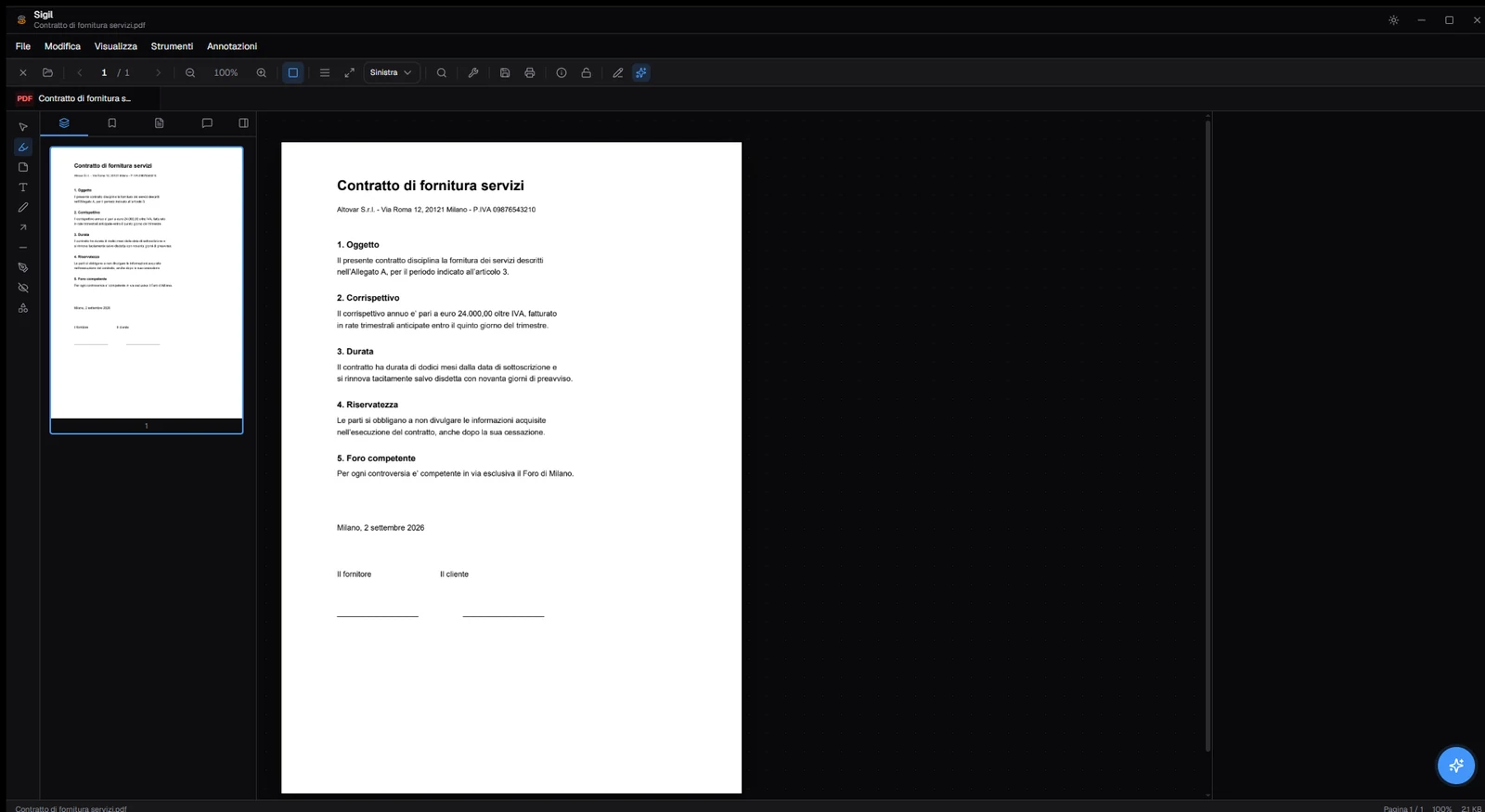Image resolution: width=1485 pixels, height=812 pixels.
Task: Click the Sigil app logo
Action: 21,19
